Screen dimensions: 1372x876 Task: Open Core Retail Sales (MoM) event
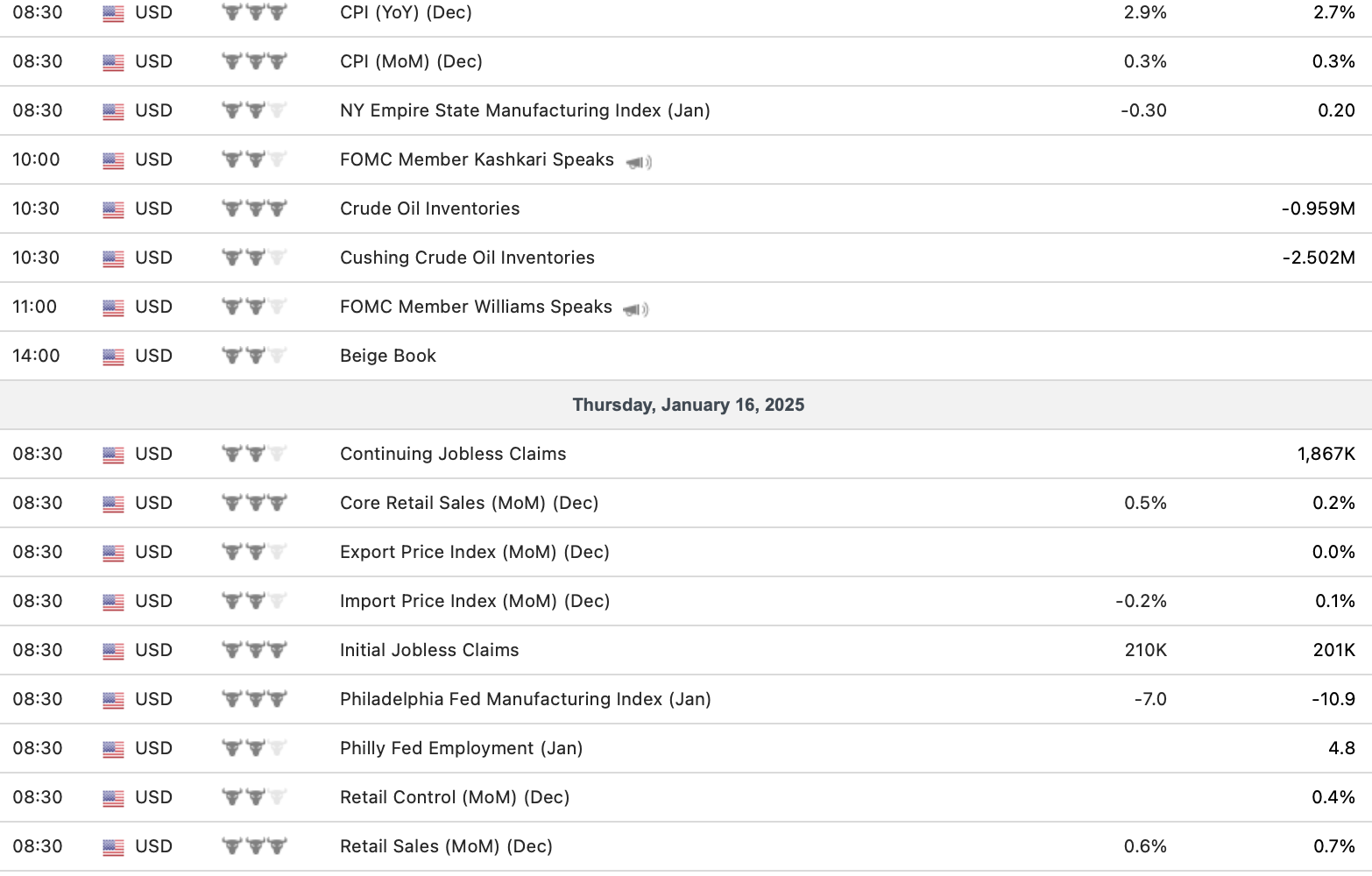click(469, 503)
